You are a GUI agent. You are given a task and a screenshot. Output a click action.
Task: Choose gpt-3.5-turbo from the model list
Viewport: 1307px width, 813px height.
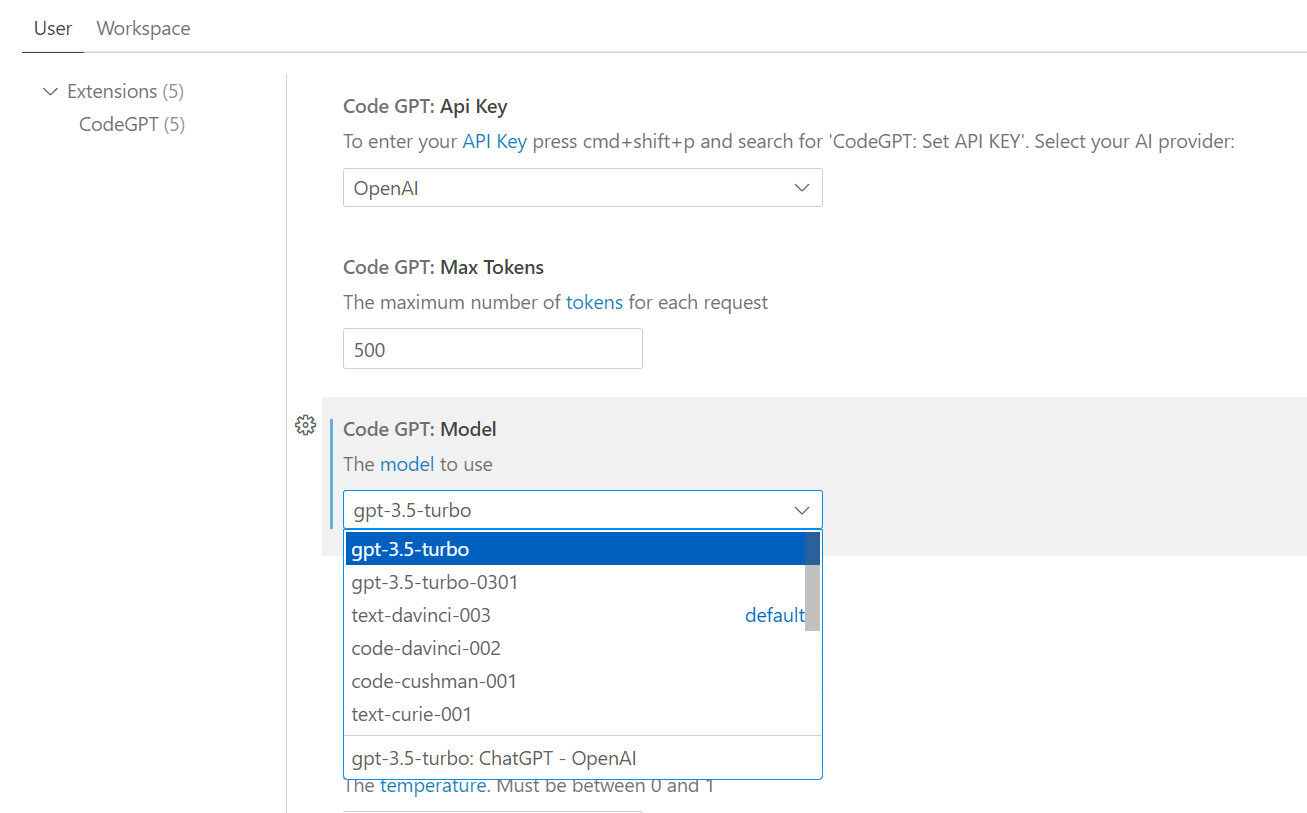tap(576, 549)
